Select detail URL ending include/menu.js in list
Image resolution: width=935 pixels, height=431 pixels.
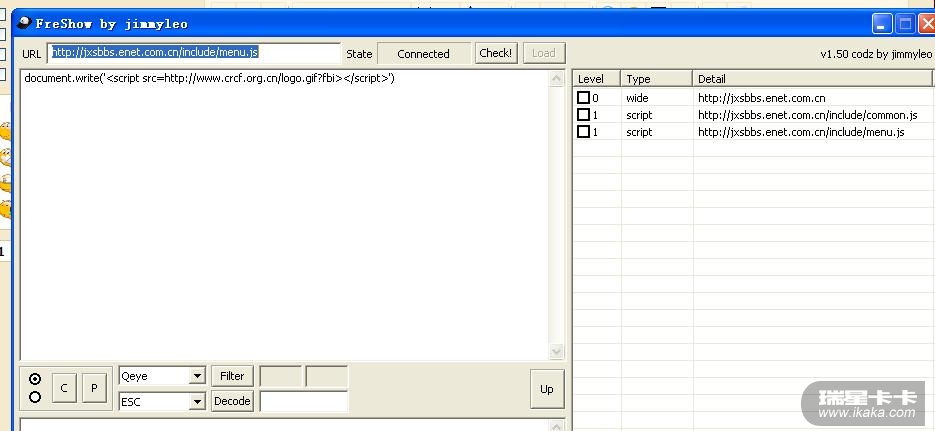801,132
